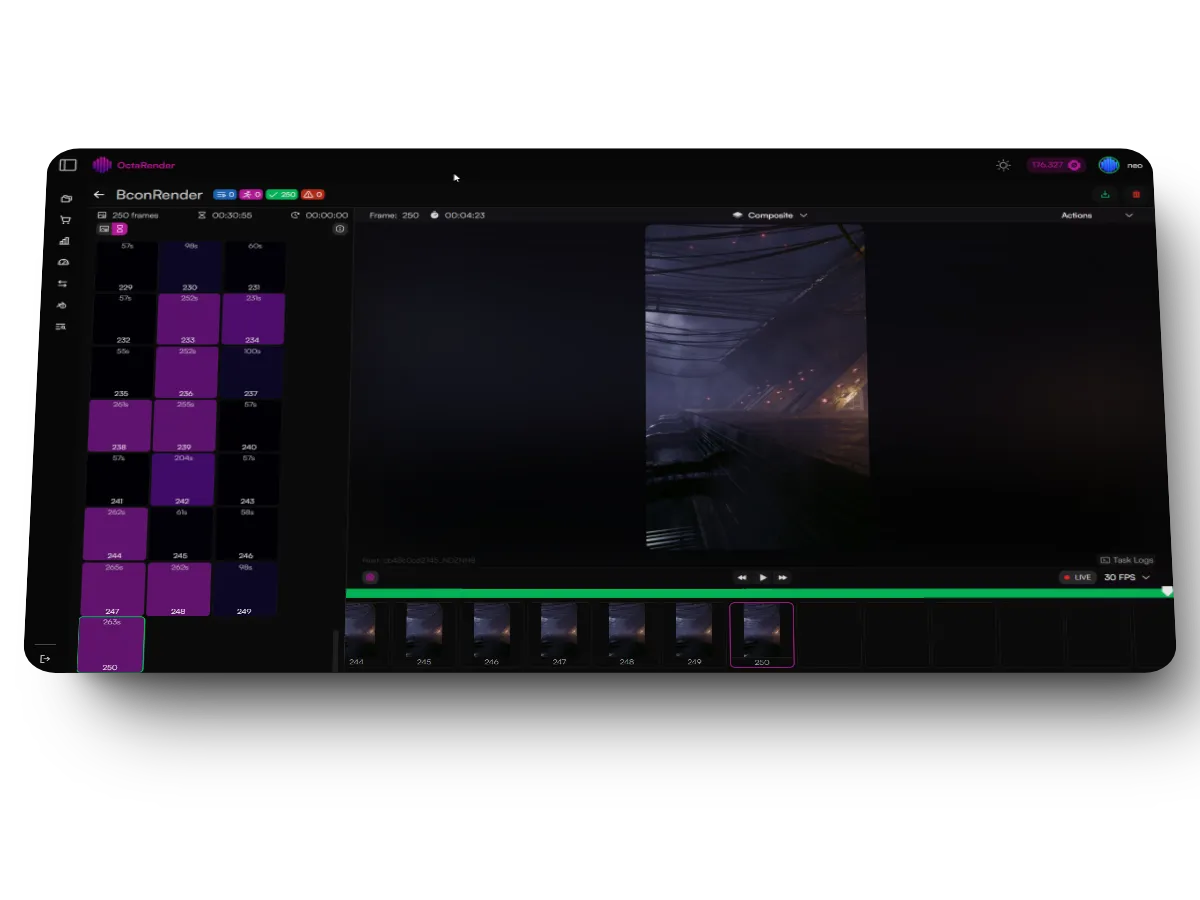1200x900 pixels.
Task: Delete the job with the red trash icon
Action: tap(1136, 195)
